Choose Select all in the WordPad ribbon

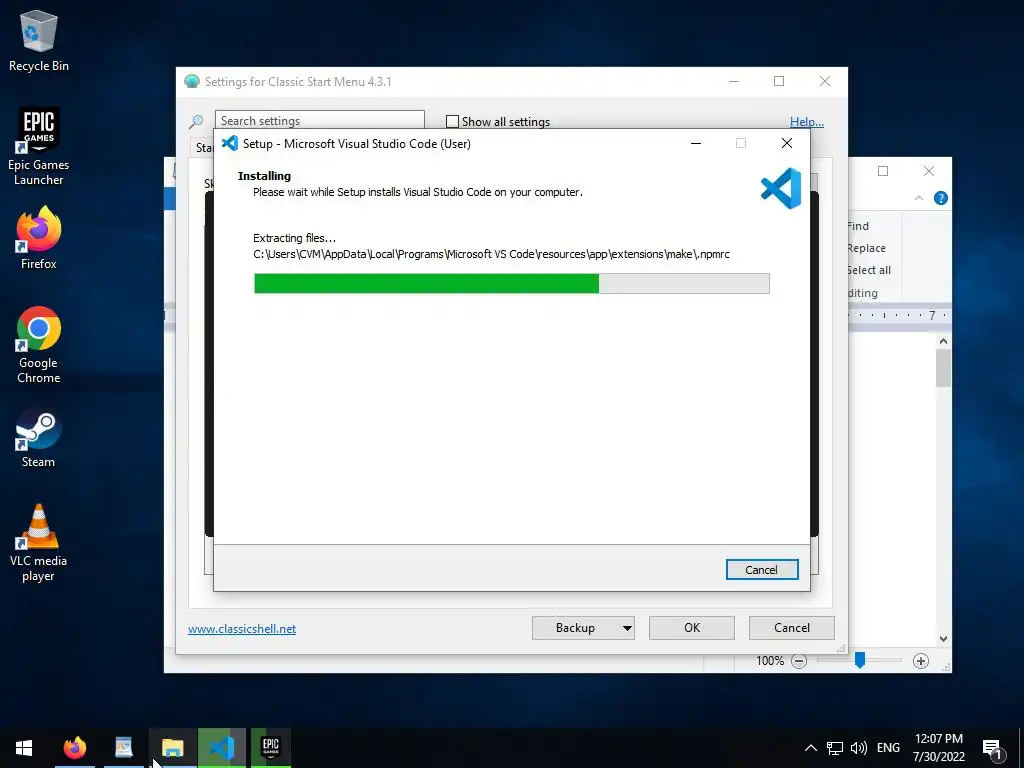[x=869, y=270]
